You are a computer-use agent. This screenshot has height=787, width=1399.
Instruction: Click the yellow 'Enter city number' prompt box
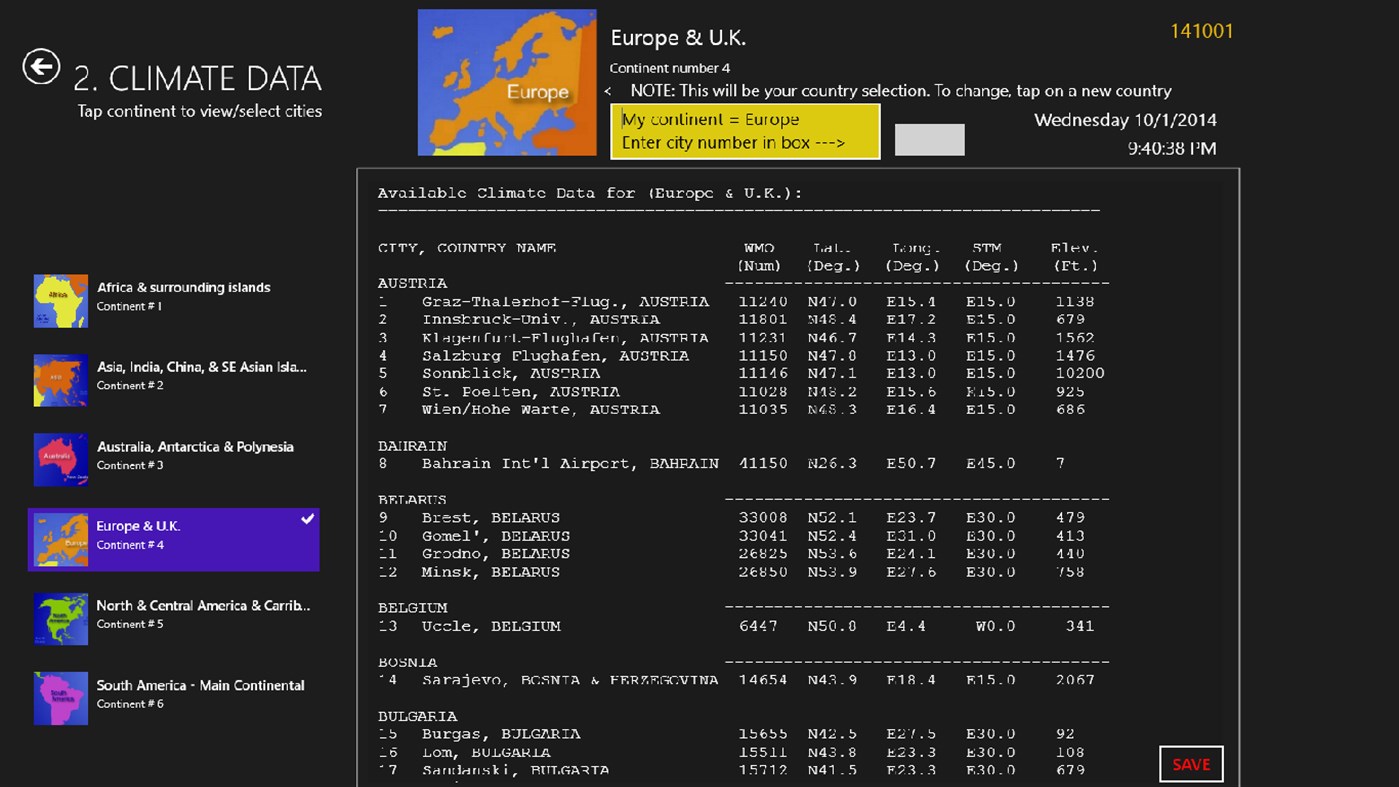click(x=744, y=131)
